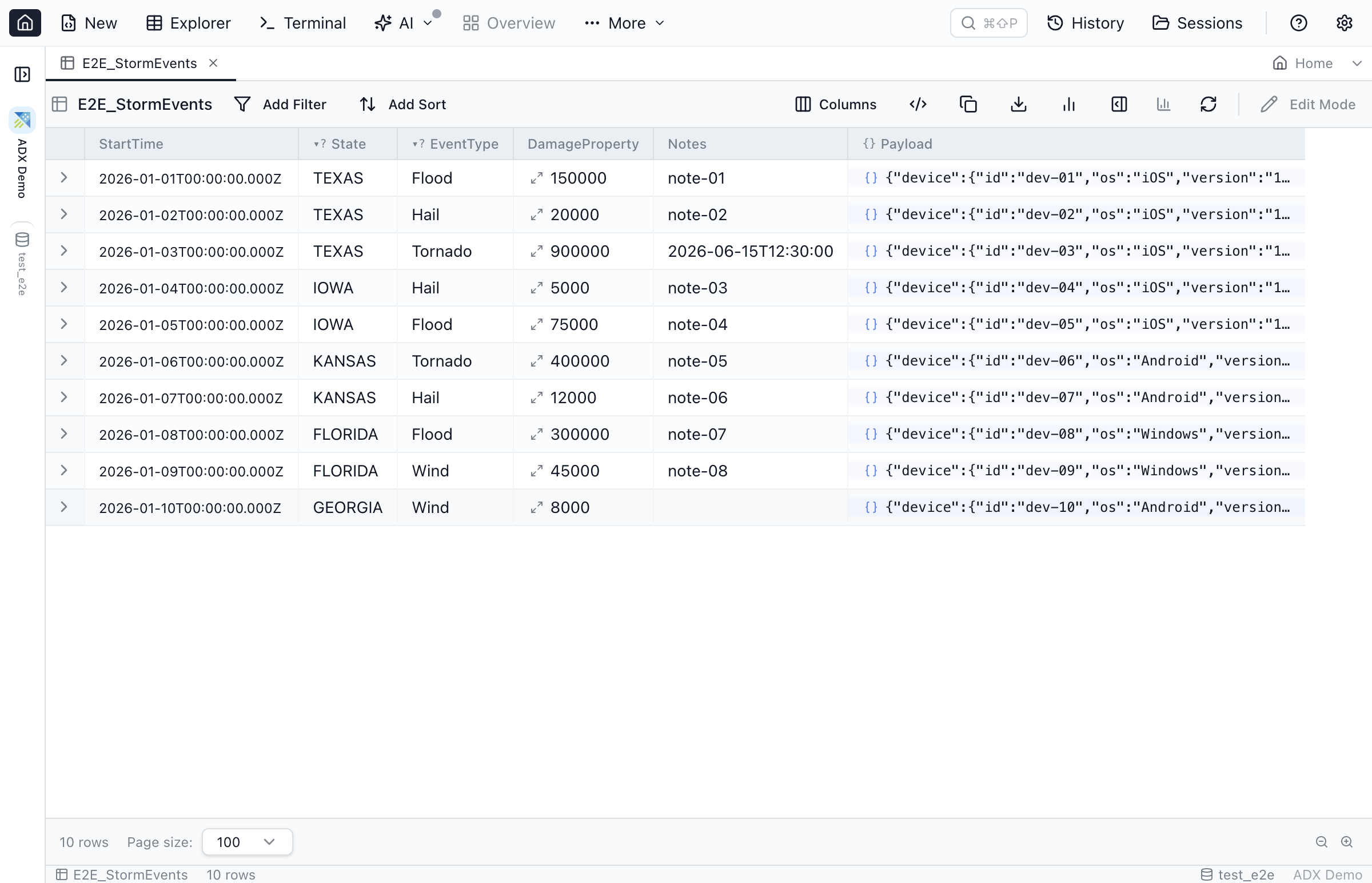Viewport: 1372px width, 883px height.
Task: Open the help question mark icon
Action: [1299, 23]
